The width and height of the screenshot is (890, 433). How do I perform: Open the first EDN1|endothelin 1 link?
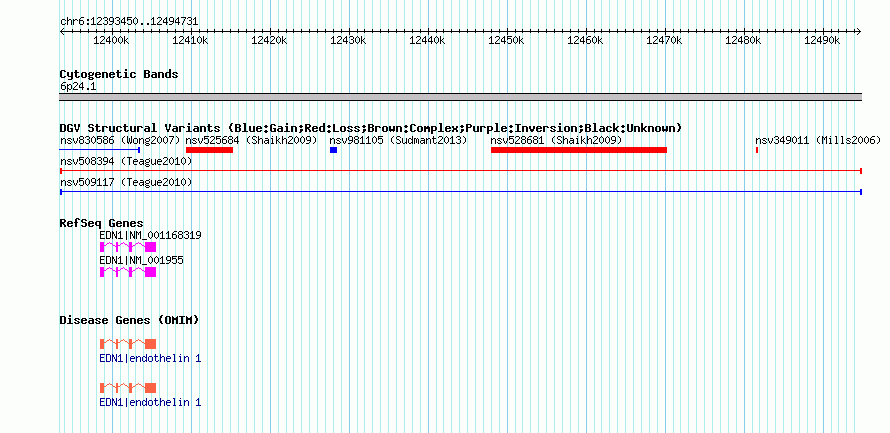point(150,359)
